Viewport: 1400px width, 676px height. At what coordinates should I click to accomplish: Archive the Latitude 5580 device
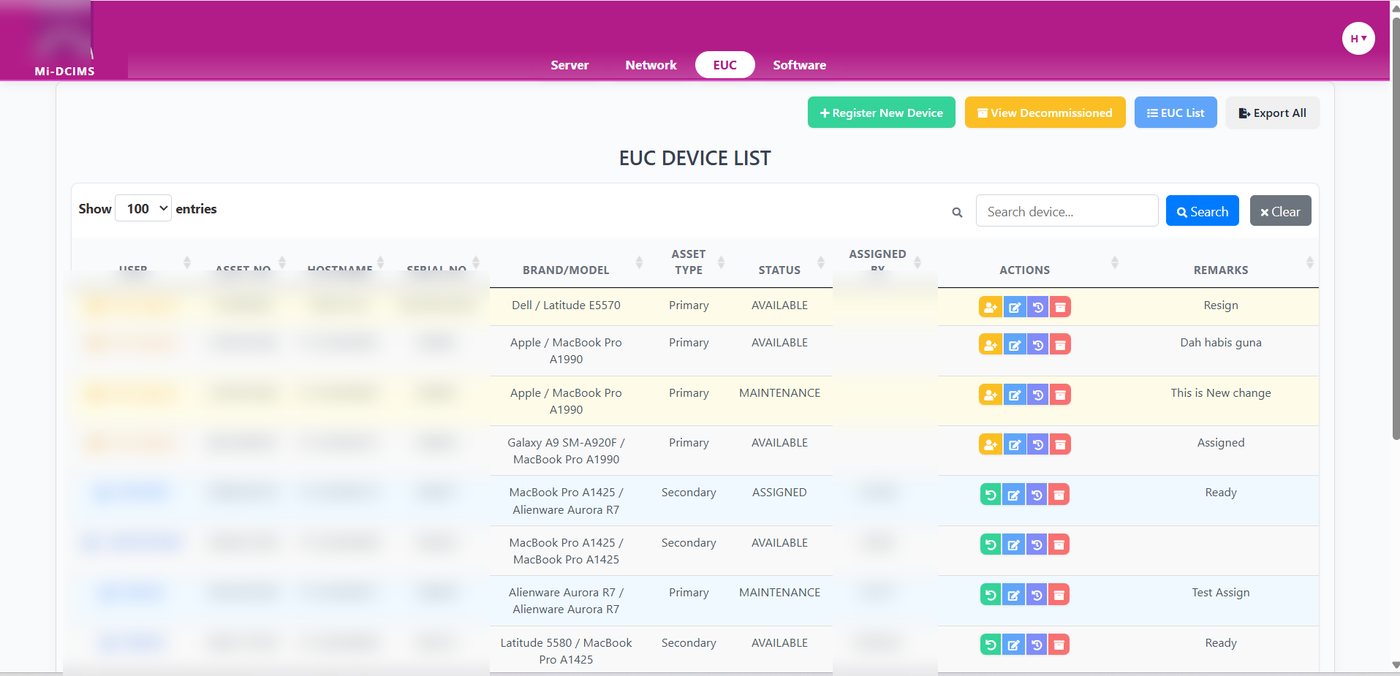[x=1061, y=645]
